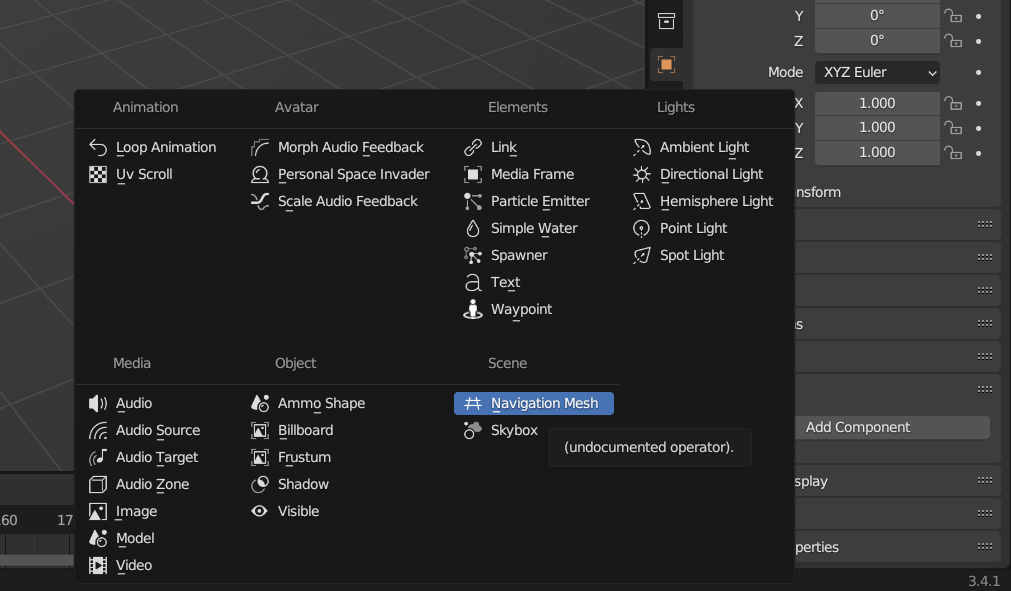Click the Audio speaker icon
This screenshot has height=591, width=1011.
(x=98, y=403)
